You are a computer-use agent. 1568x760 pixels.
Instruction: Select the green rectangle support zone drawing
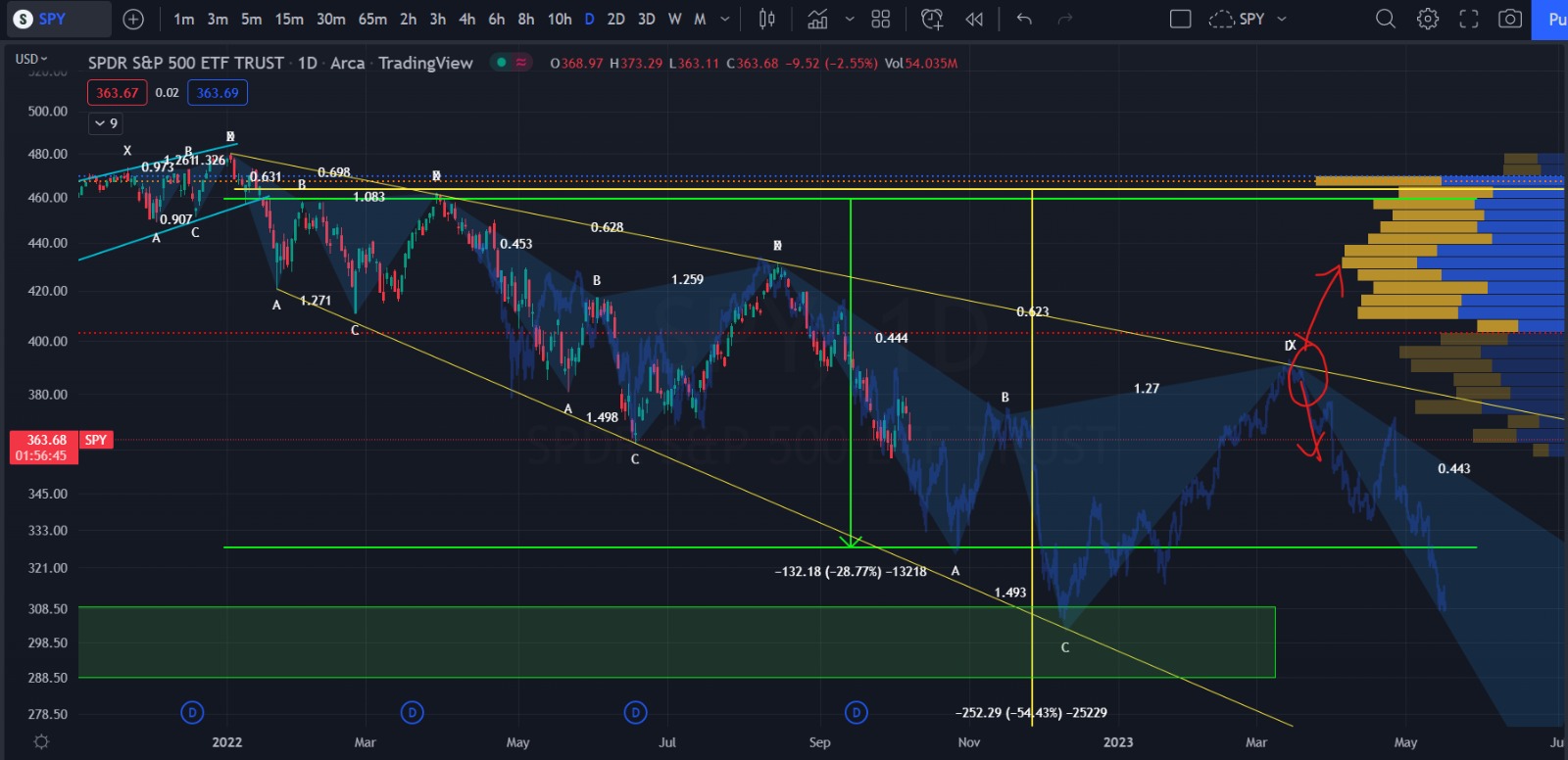coord(676,642)
